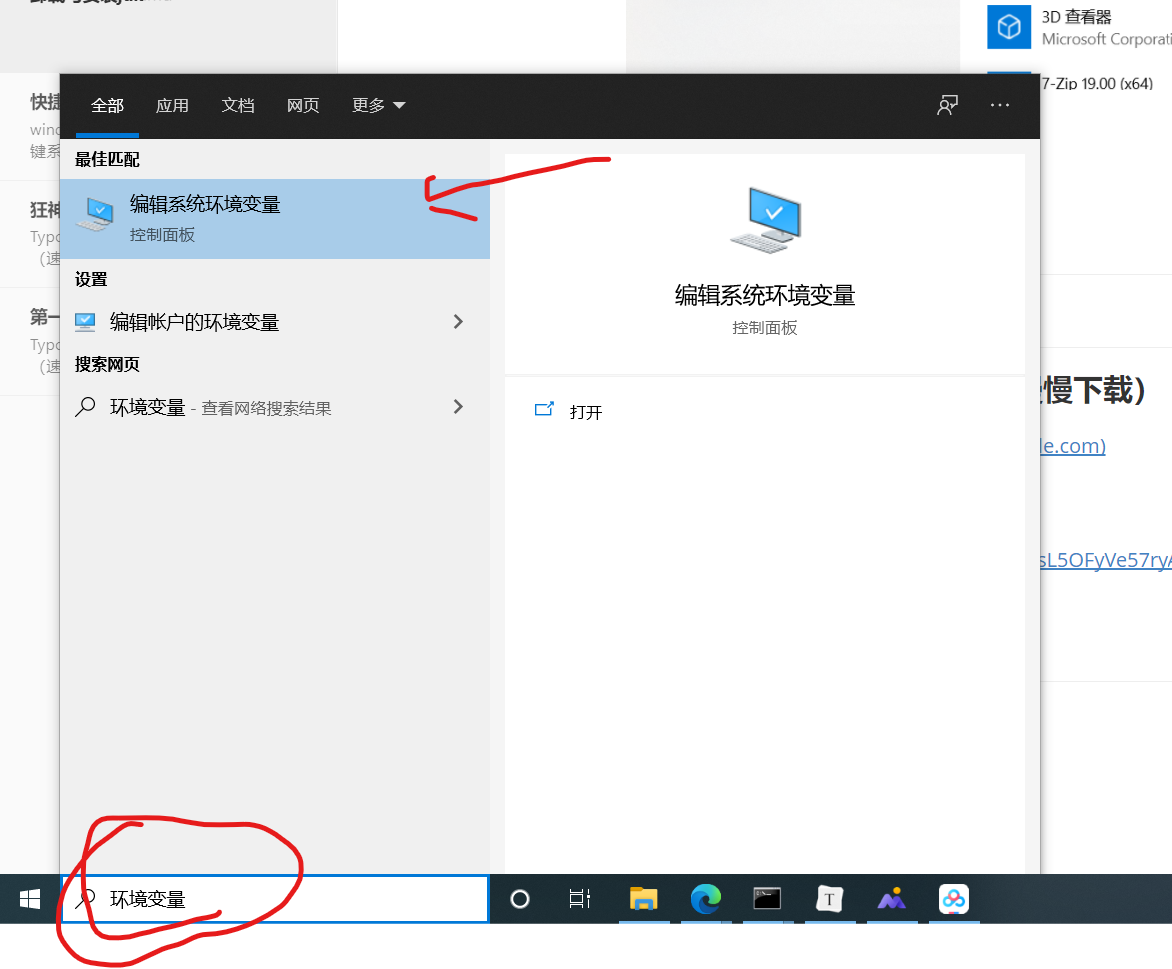The height and width of the screenshot is (969, 1172).
Task: Start Microsoft Edge from the taskbar
Action: click(x=706, y=899)
